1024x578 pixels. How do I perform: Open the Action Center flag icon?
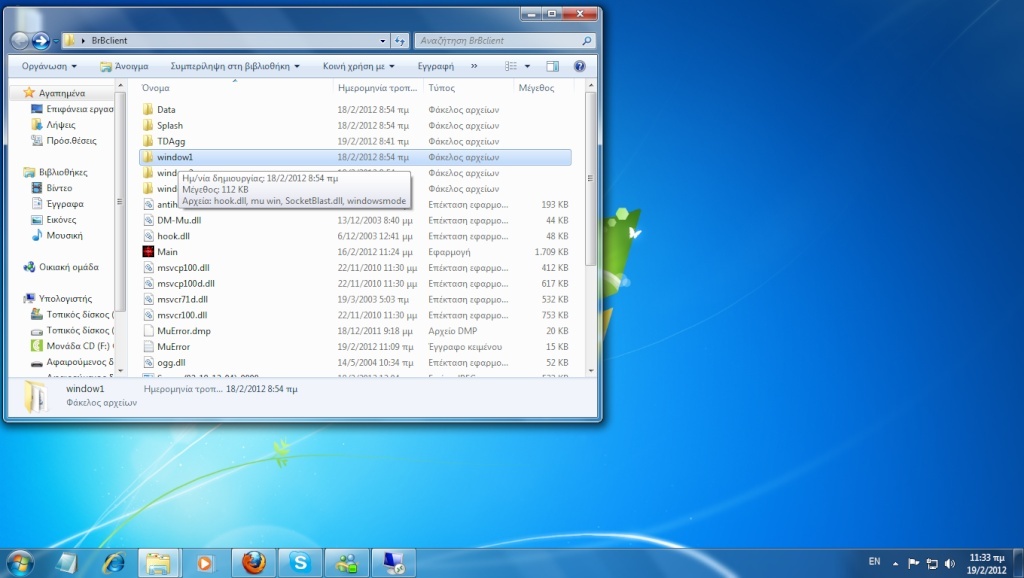coord(914,564)
